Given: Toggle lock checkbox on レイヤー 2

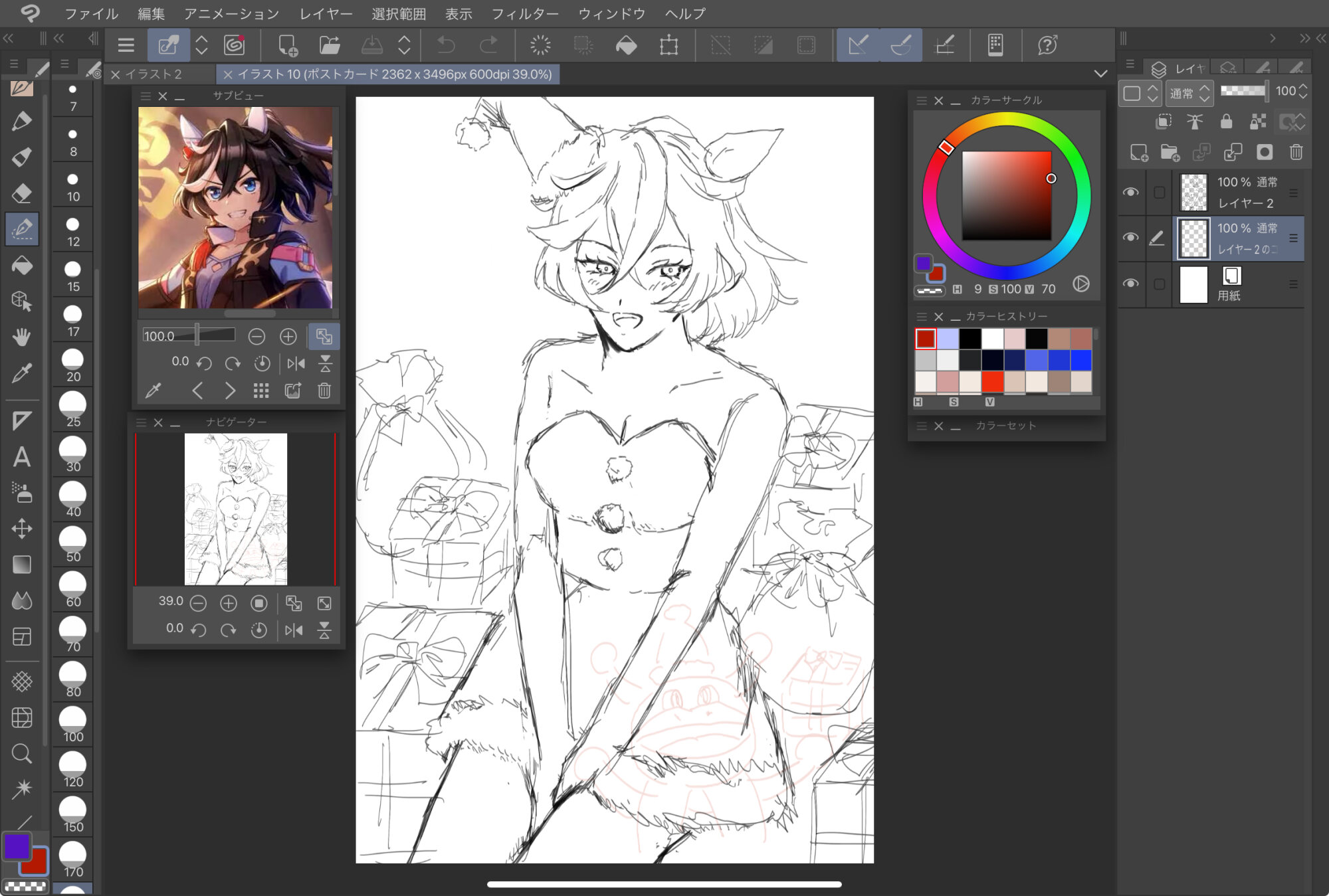Looking at the screenshot, I should tap(1159, 192).
